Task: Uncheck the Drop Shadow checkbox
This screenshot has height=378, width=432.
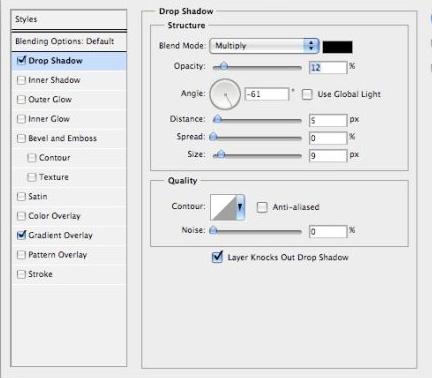Action: [21, 60]
